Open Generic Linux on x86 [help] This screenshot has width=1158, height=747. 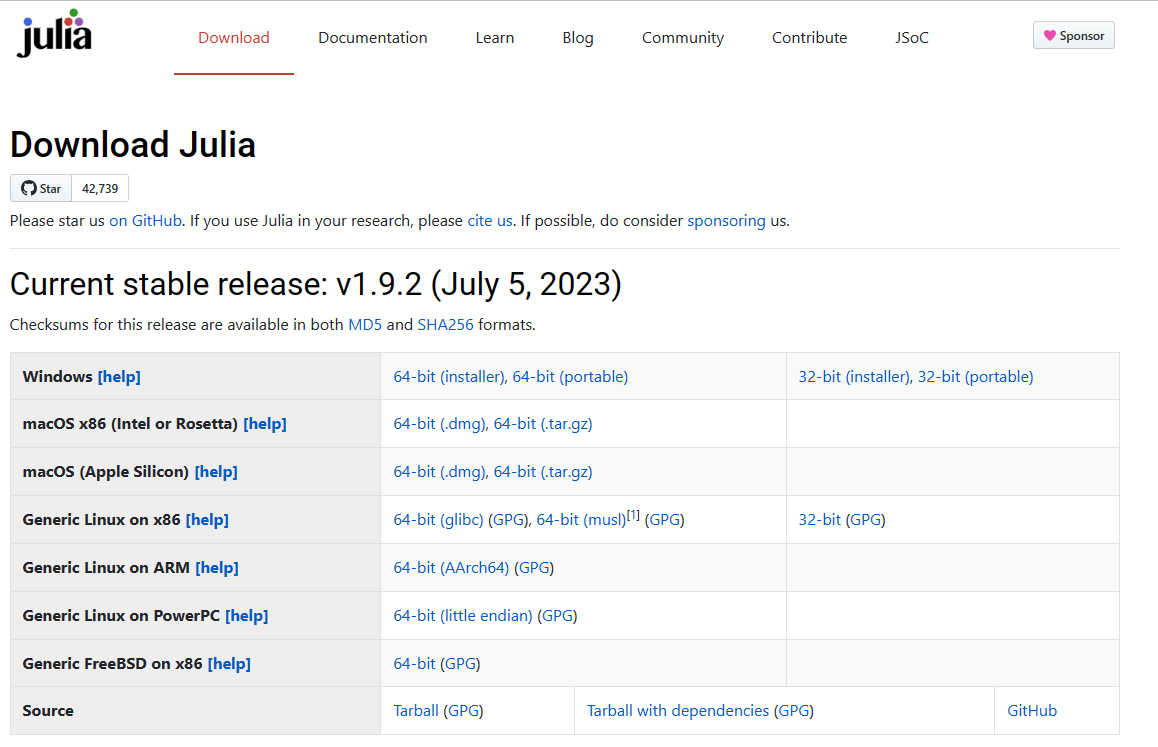207,520
